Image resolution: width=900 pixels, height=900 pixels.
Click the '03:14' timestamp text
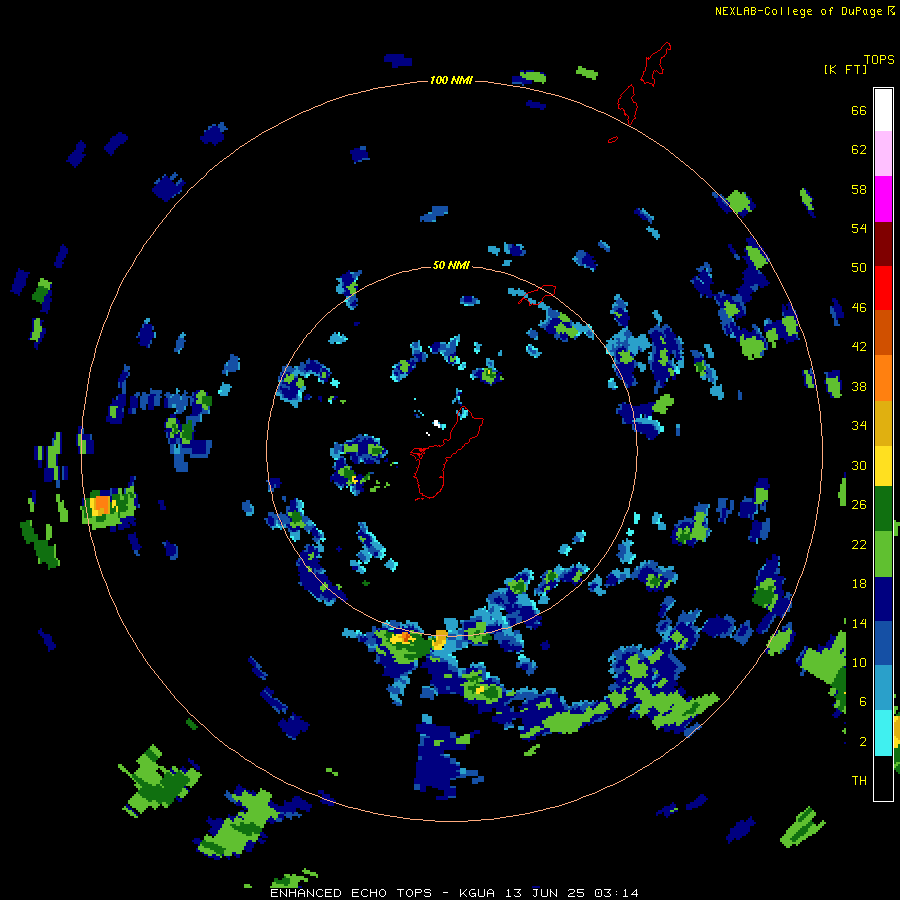(x=616, y=893)
